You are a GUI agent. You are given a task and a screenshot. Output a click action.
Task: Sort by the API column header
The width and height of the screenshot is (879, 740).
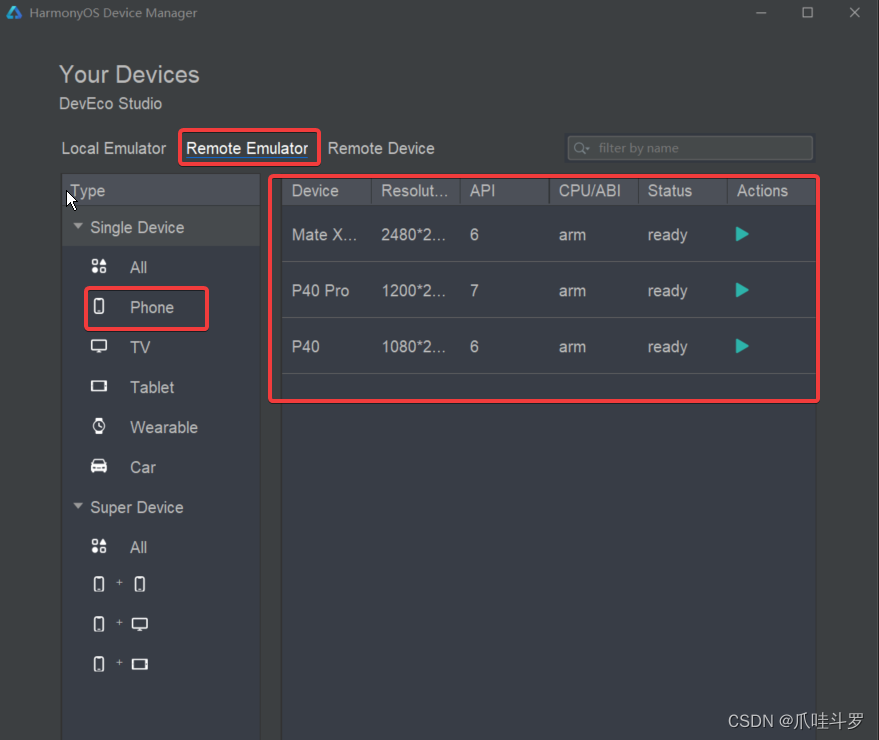tap(505, 191)
